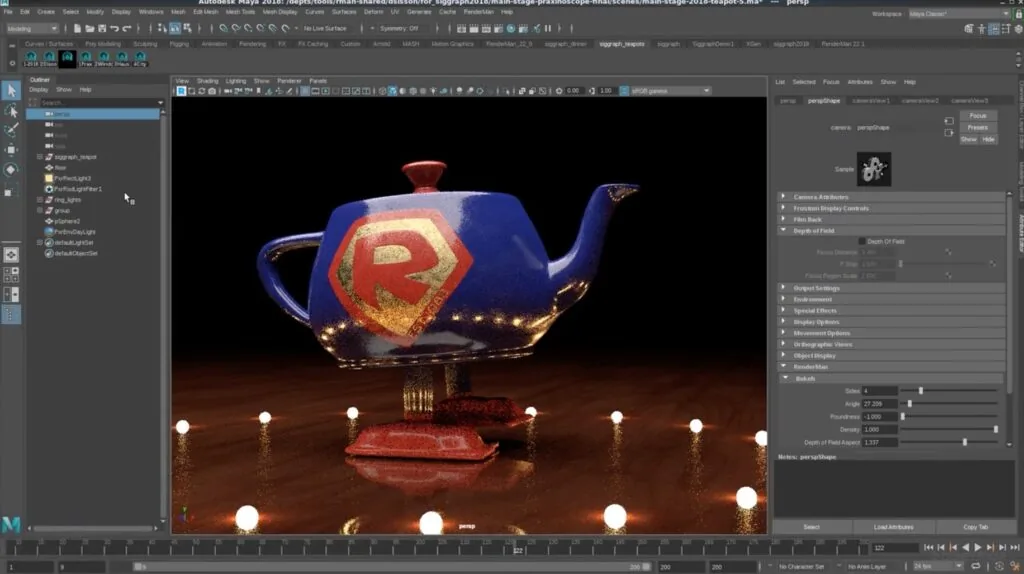1024x574 pixels.
Task: Click the Select button at panel bottom
Action: pos(812,527)
